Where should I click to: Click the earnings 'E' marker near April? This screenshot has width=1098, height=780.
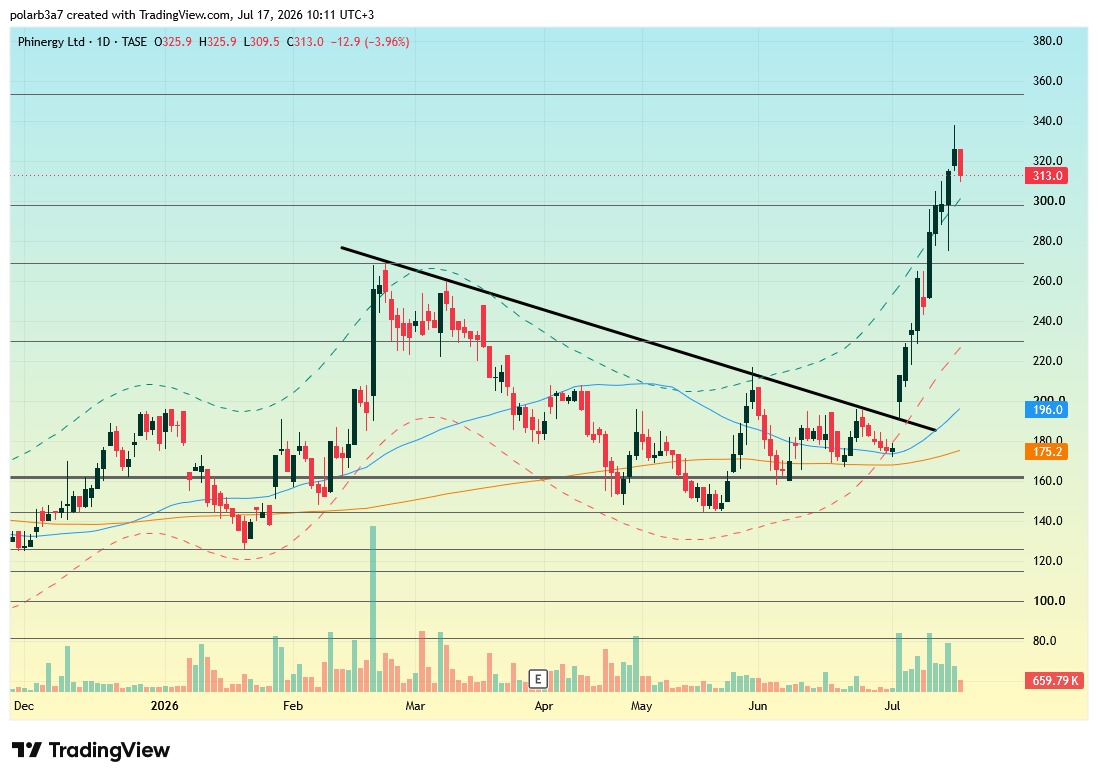[538, 678]
